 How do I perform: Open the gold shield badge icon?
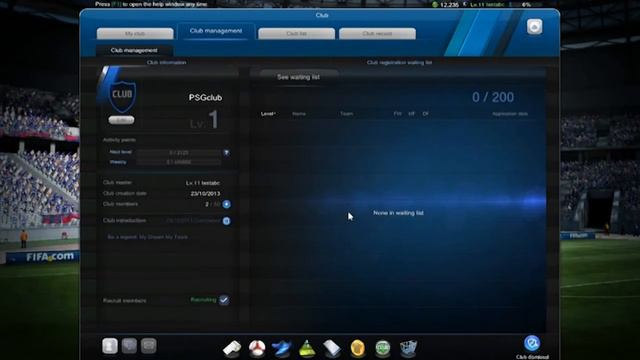coord(358,349)
